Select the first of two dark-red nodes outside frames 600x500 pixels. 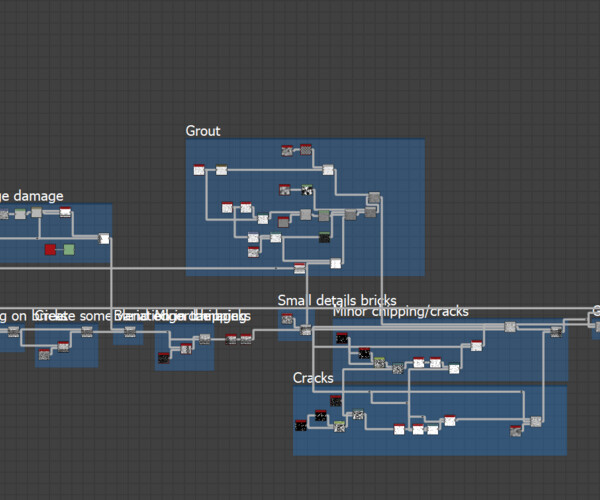[231, 339]
